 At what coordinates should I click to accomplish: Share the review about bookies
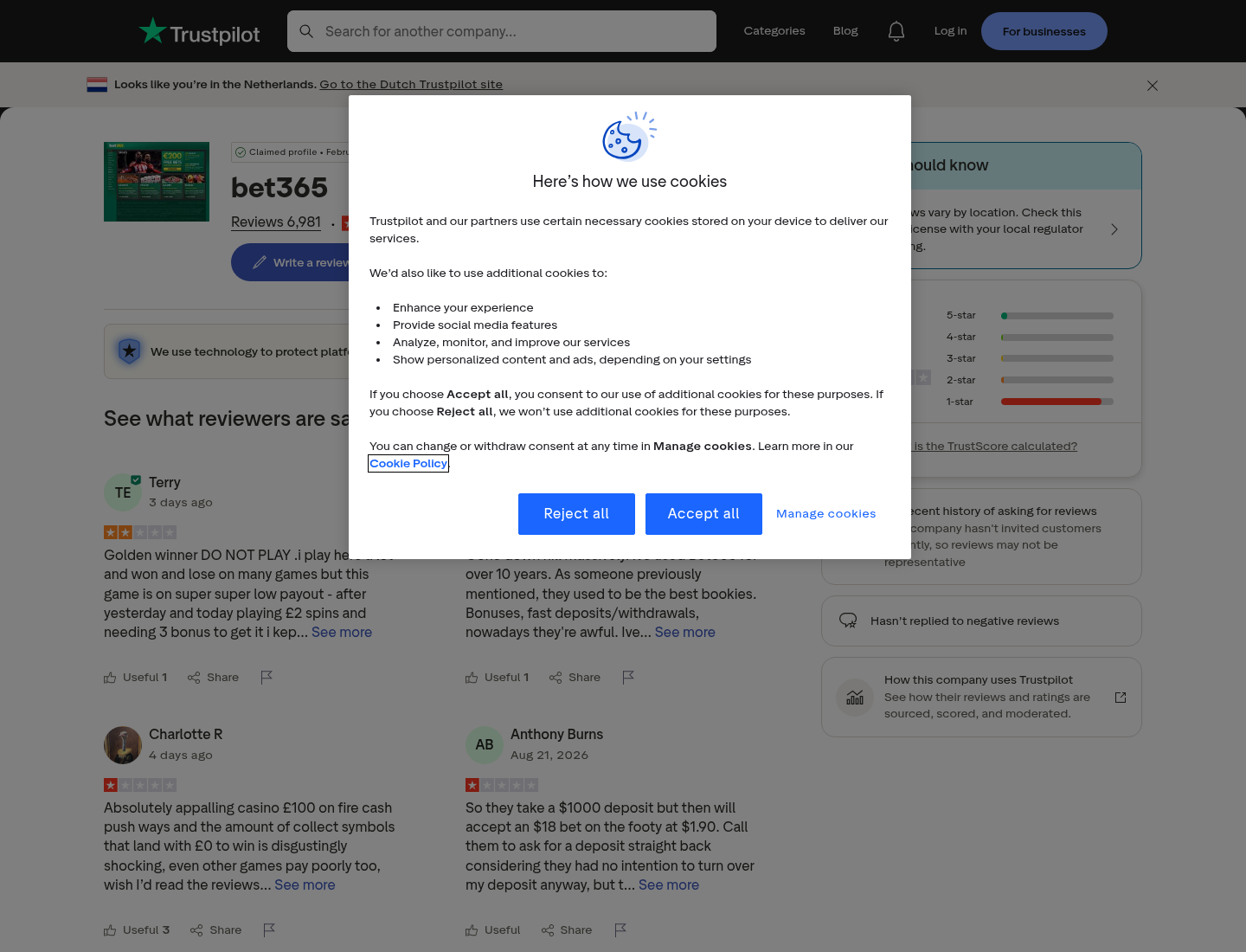click(575, 678)
